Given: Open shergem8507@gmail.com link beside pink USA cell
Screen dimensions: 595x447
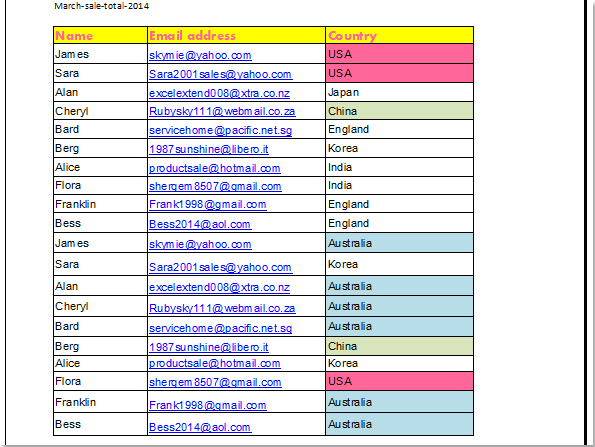Looking at the screenshot, I should [215, 382].
